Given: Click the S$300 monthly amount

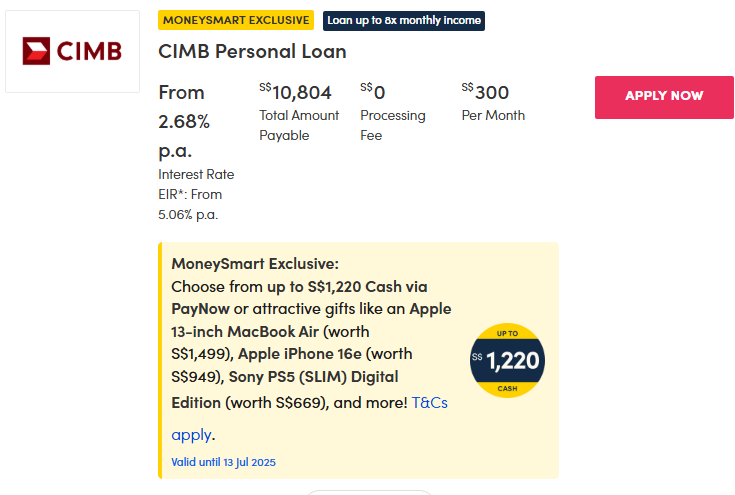Looking at the screenshot, I should click(486, 93).
